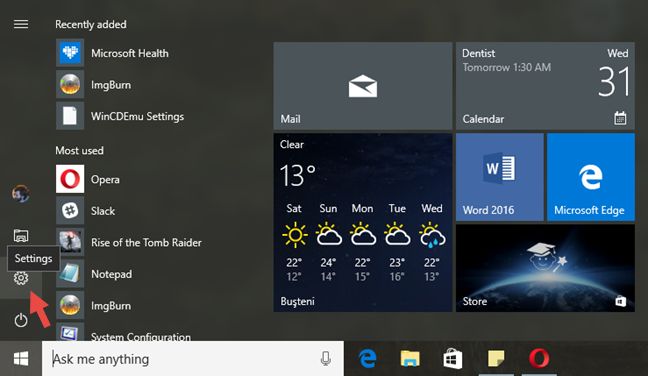Launch the Microsoft Edge tile

coord(591,177)
